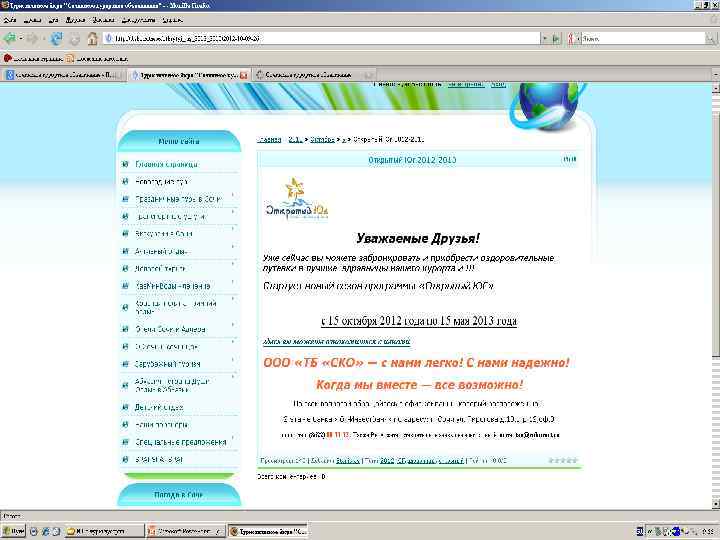Click scrollbar down arrow at page bottom right
This screenshot has width=720, height=540.
click(715, 505)
